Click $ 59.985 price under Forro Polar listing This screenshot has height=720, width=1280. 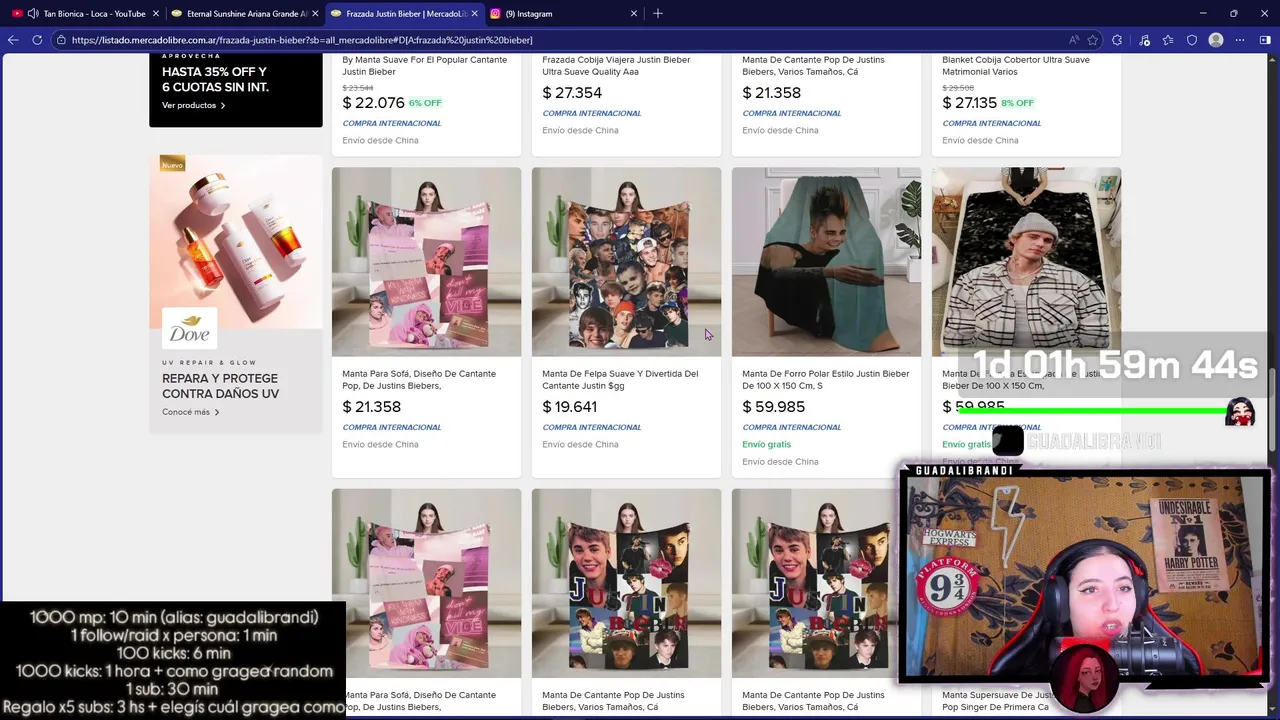(x=773, y=407)
